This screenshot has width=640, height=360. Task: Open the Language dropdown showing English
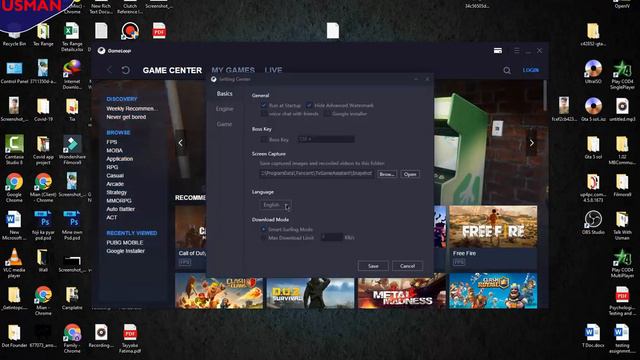click(276, 205)
